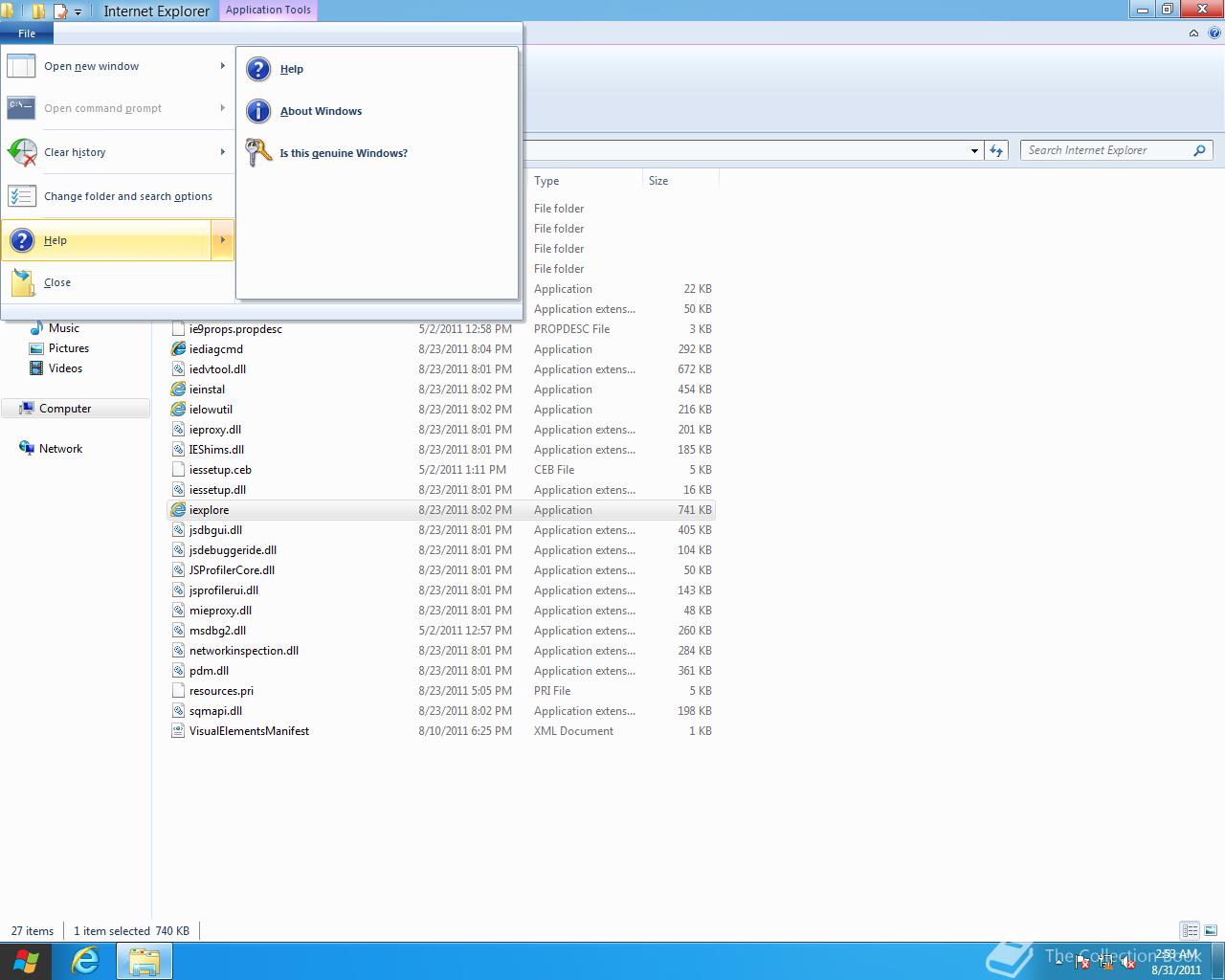Click the About Windows info icon
This screenshot has width=1225, height=980.
(258, 111)
